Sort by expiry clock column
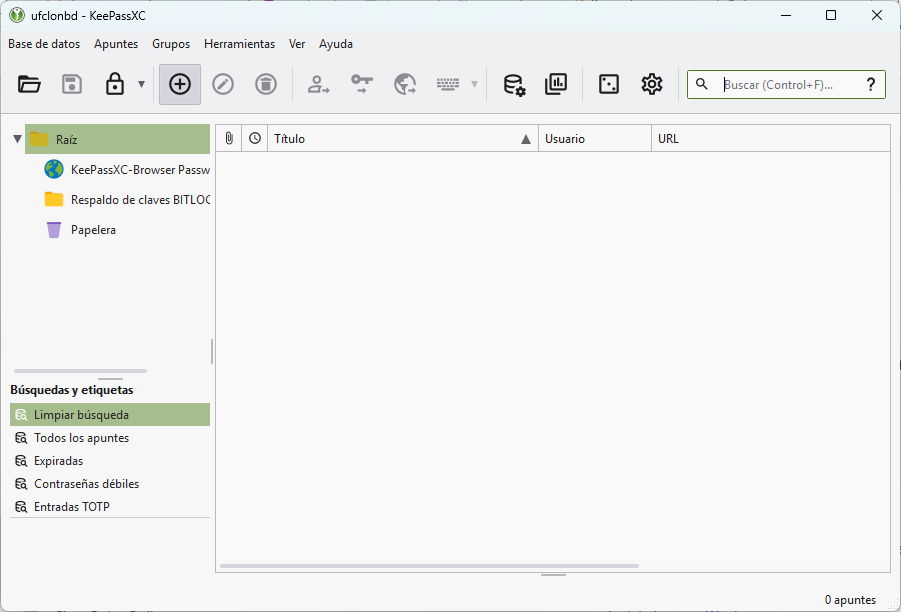Screen dimensions: 901x612 [255, 138]
